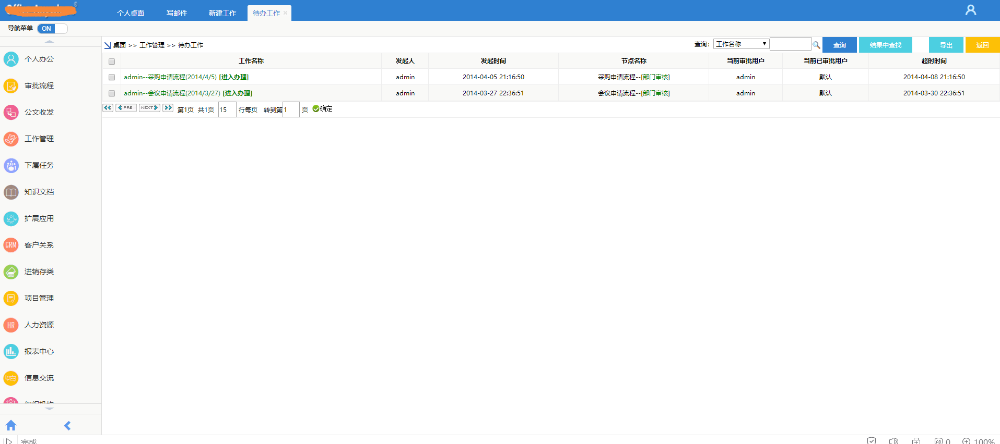Image resolution: width=1000 pixels, height=444 pixels.
Task: Open the 审批流程 sidebar icon
Action: click(x=11, y=85)
